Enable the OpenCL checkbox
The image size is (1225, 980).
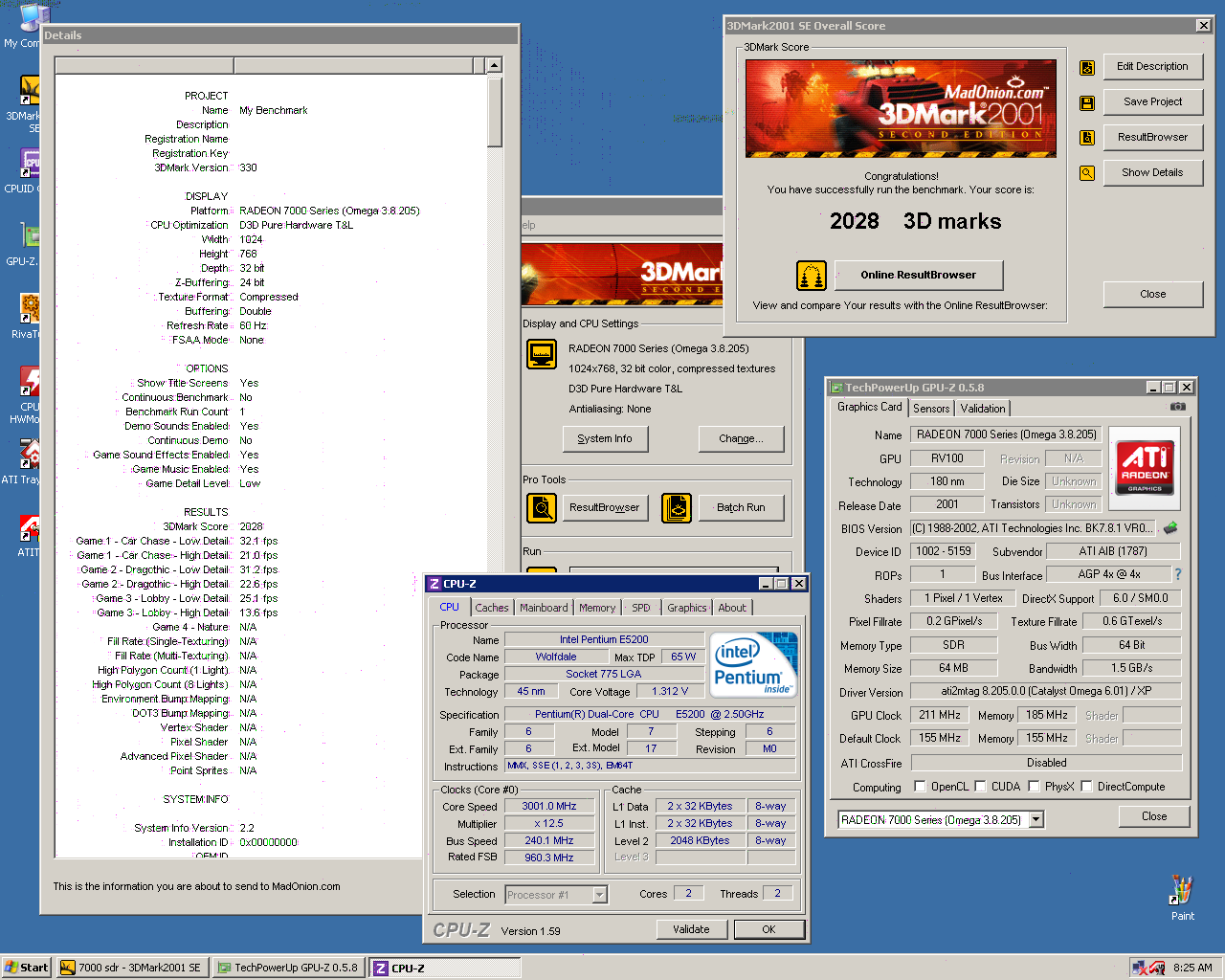(920, 787)
